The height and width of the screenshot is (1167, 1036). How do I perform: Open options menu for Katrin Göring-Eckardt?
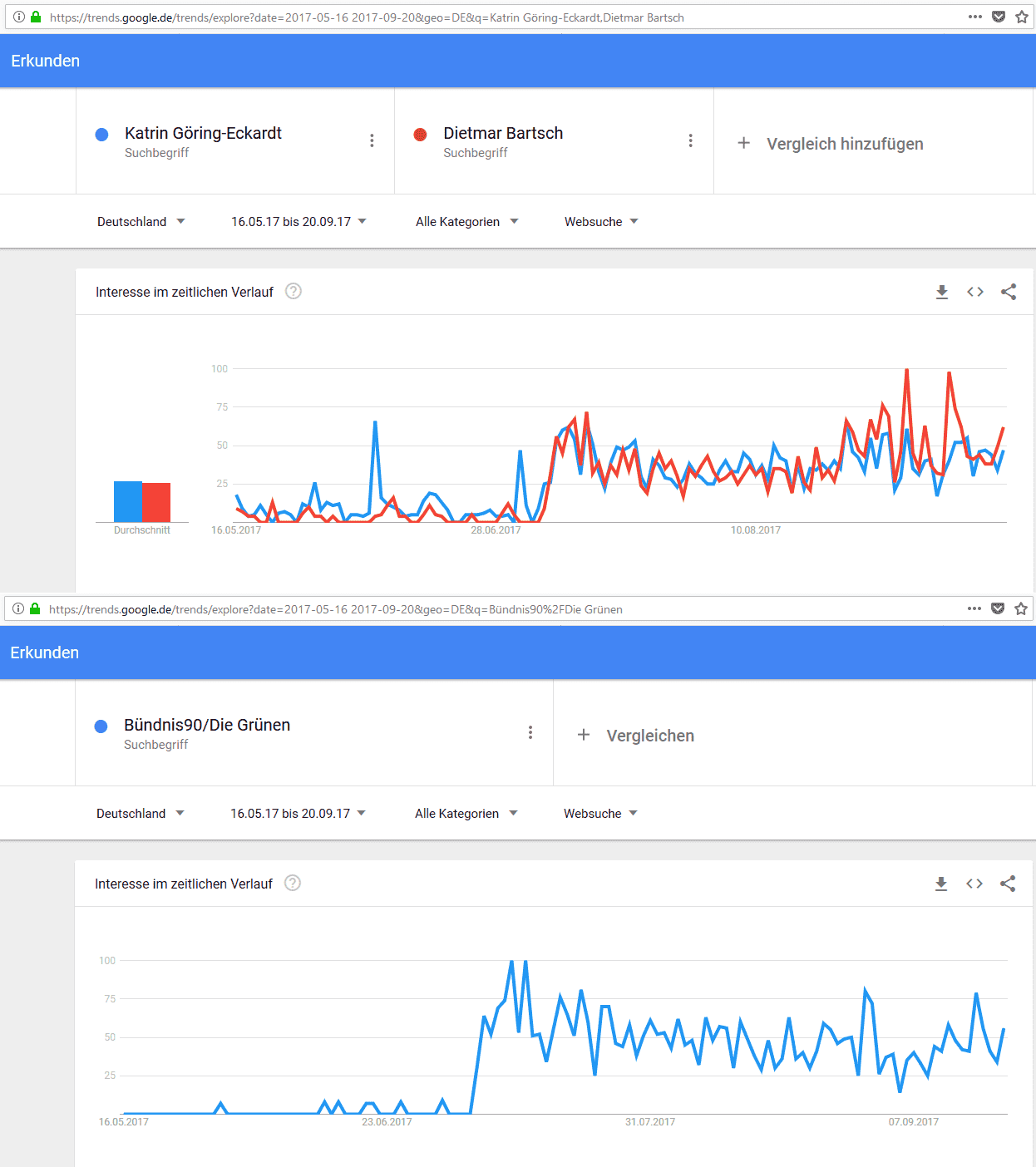point(372,140)
